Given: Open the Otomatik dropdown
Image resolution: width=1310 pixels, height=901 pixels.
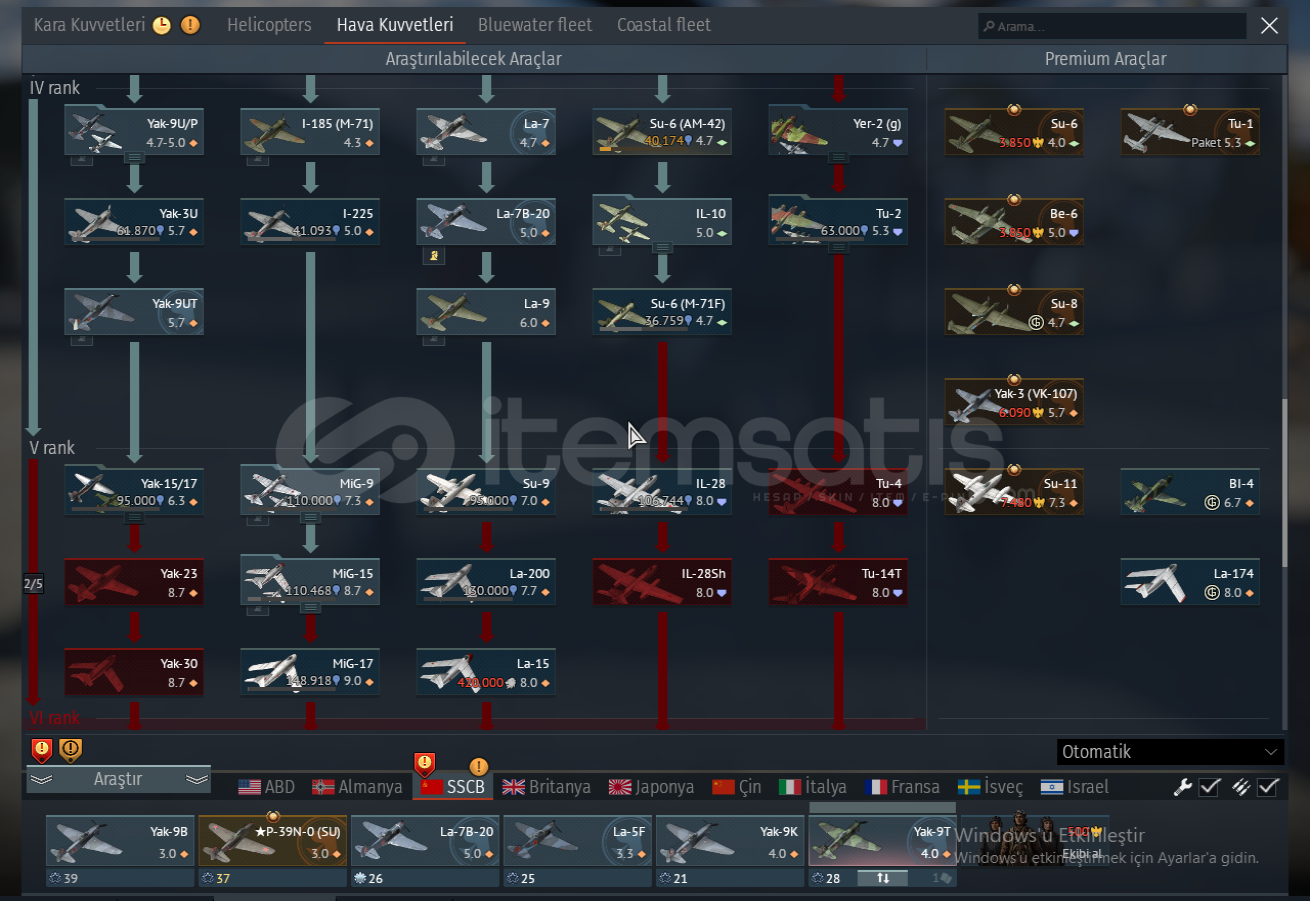Looking at the screenshot, I should (1170, 752).
